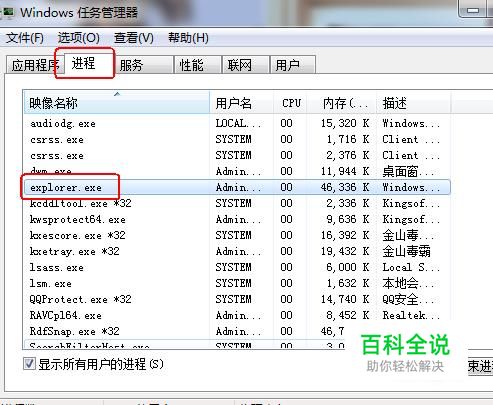This screenshot has height=405, width=493.
Task: Click the QQ安全... description cell
Action: (x=408, y=299)
